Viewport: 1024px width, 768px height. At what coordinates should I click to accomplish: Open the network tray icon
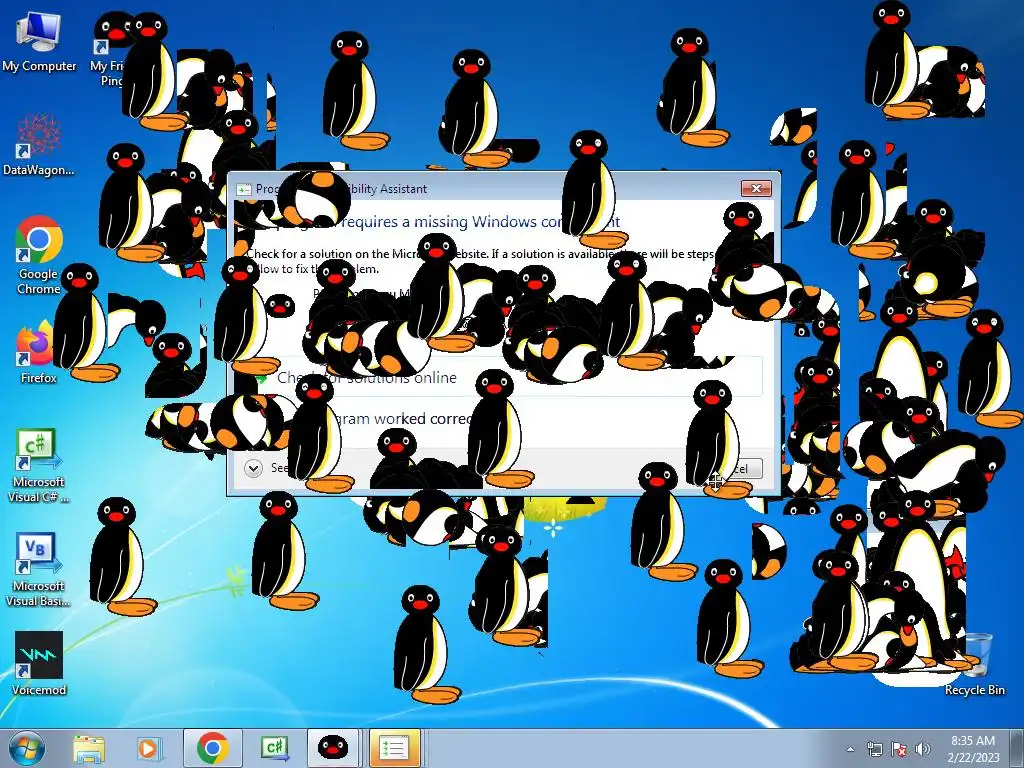[x=874, y=749]
